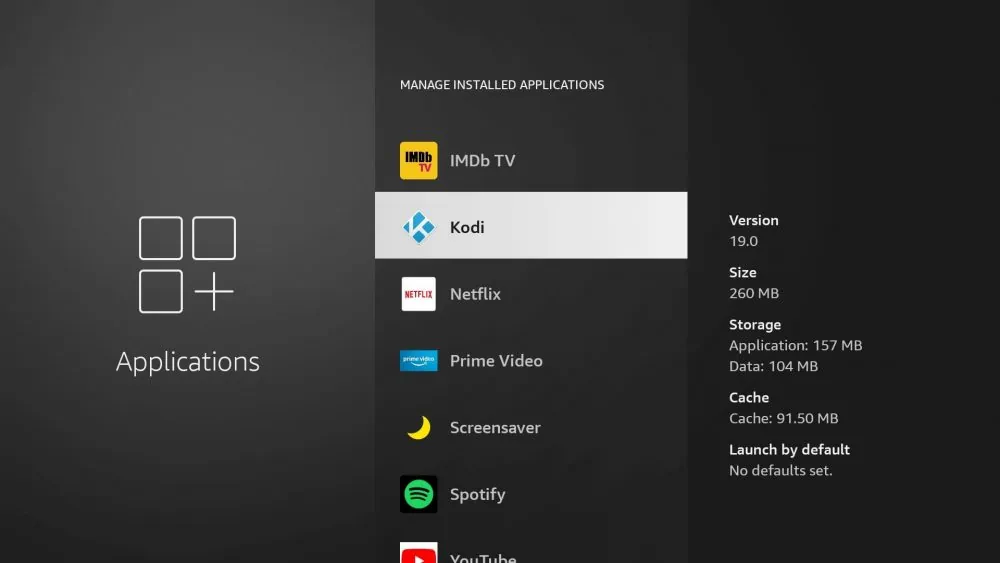Select the Prime Video app icon
The height and width of the screenshot is (563, 1000).
(x=418, y=361)
